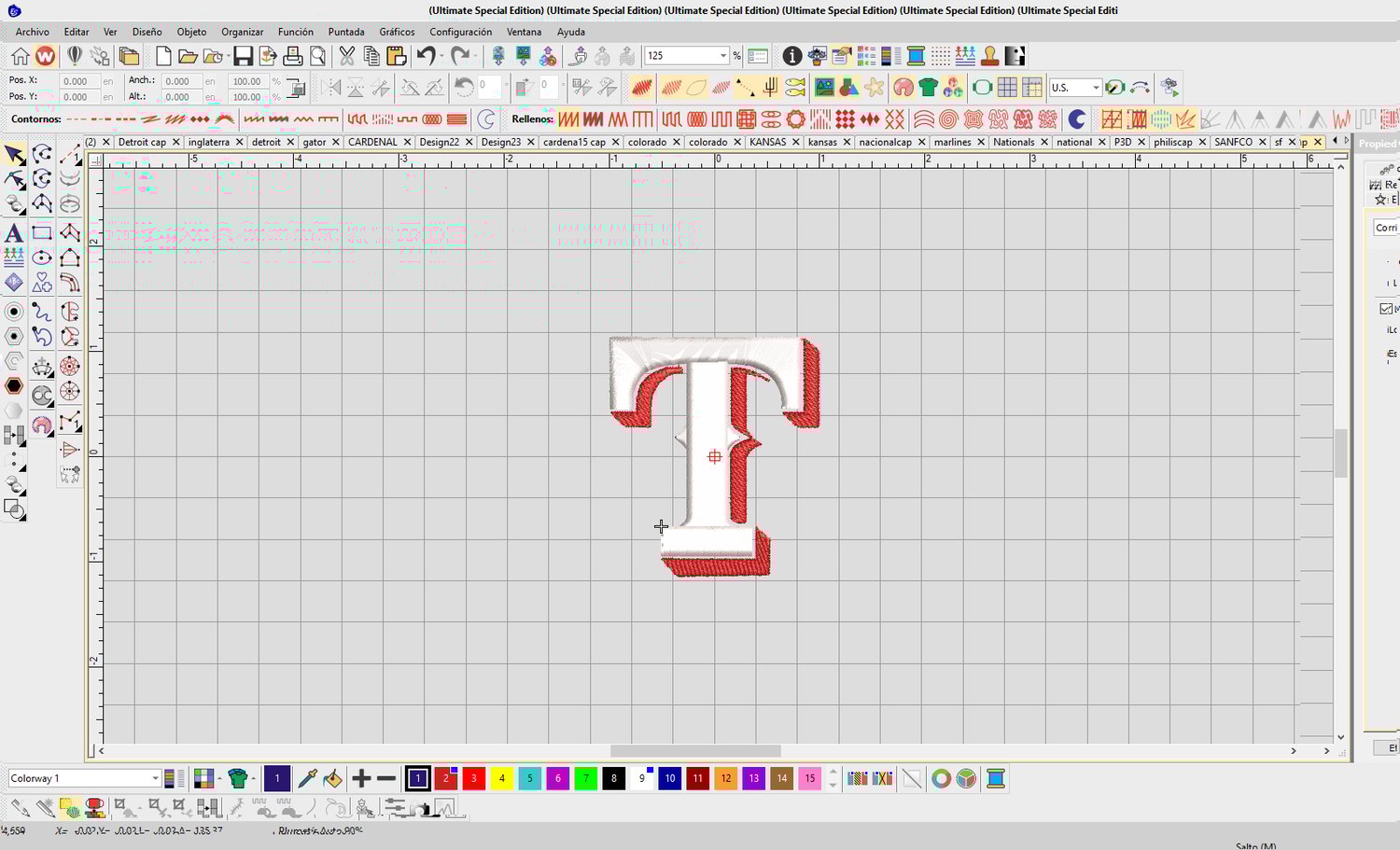The height and width of the screenshot is (850, 1400).
Task: Select the thread spool icon in color toolbar
Action: pos(996,778)
